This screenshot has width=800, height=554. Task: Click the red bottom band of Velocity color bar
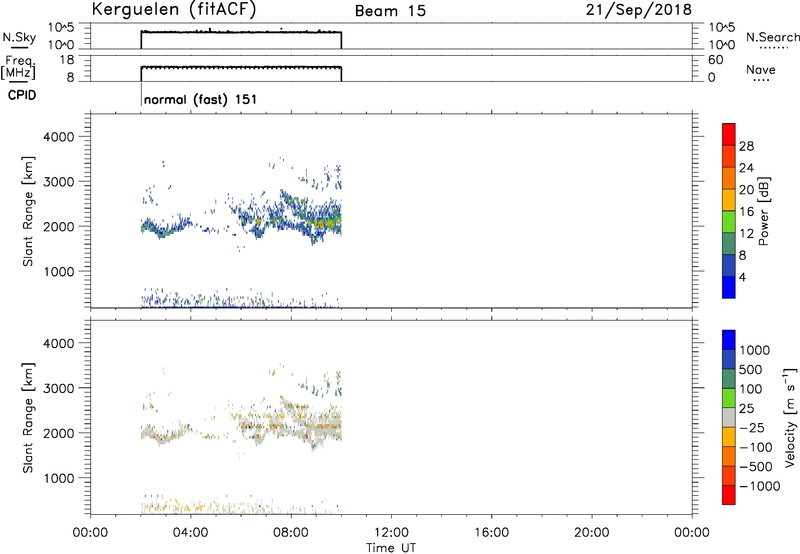point(729,495)
